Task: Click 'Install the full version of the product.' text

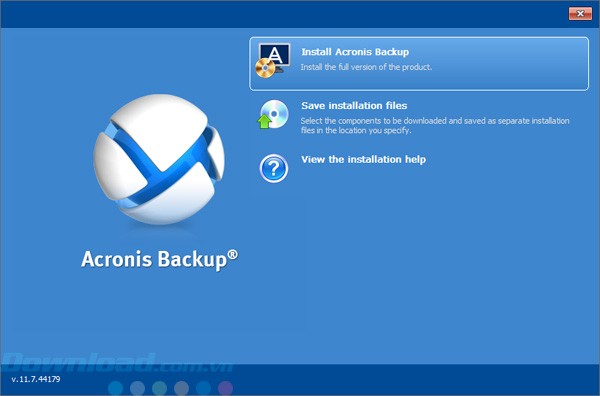Action: 366,67
